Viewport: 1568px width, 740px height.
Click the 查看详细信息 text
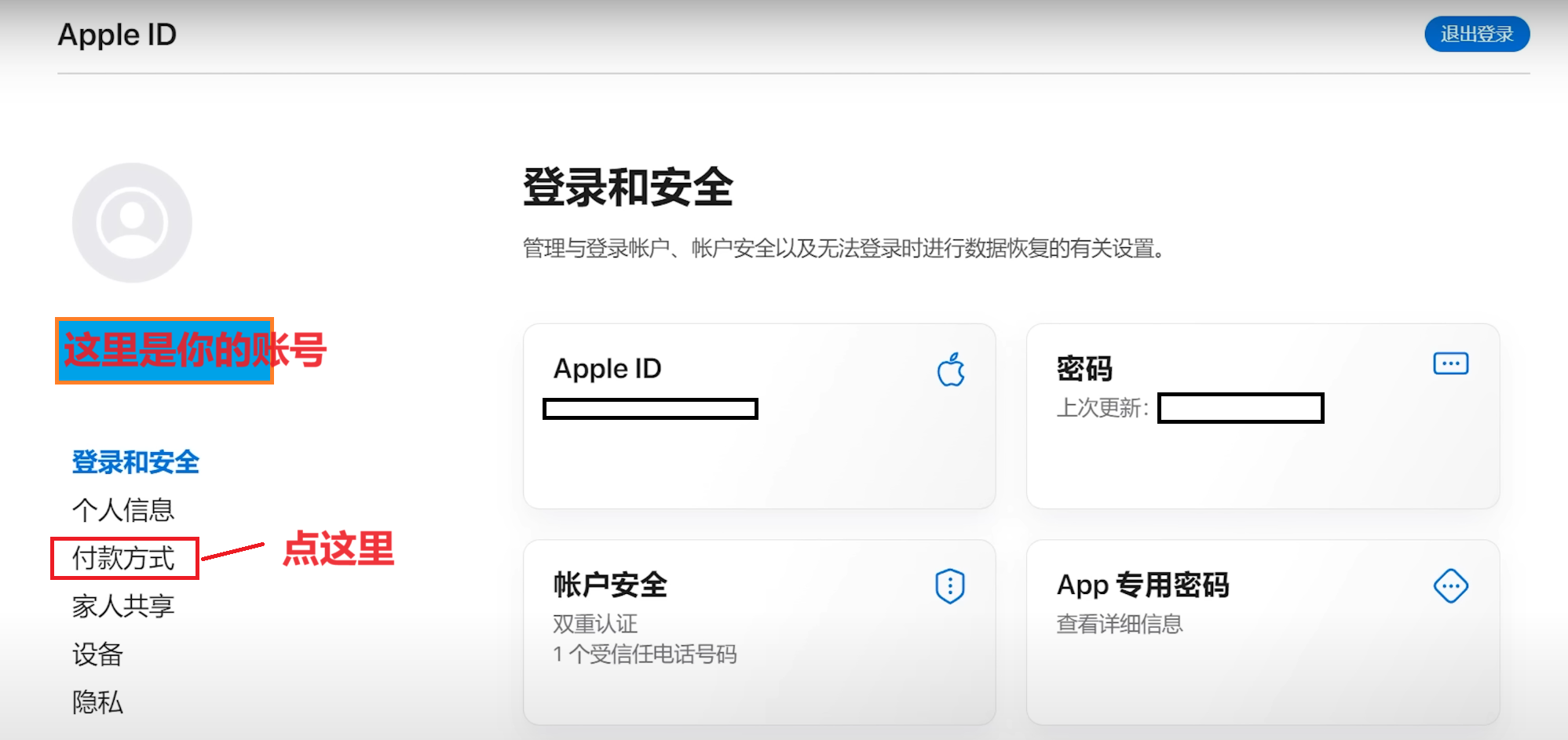pos(1120,625)
